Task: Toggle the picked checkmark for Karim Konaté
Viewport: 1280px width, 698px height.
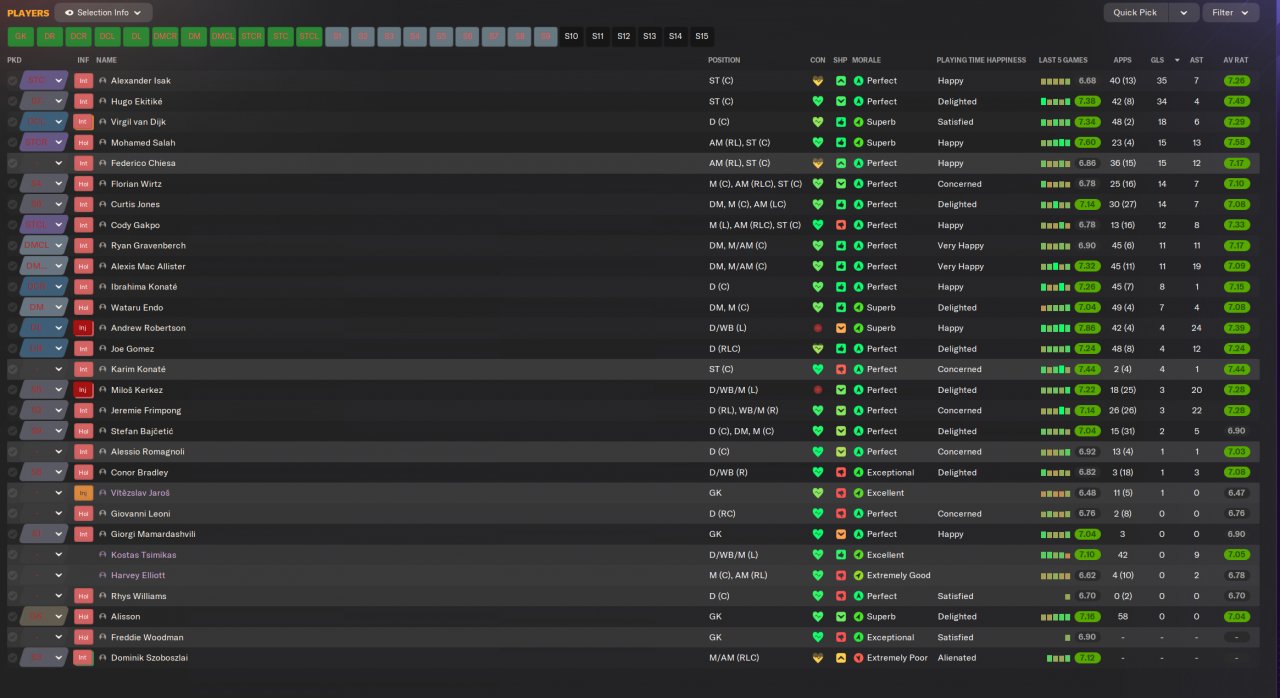Action: click(x=12, y=369)
